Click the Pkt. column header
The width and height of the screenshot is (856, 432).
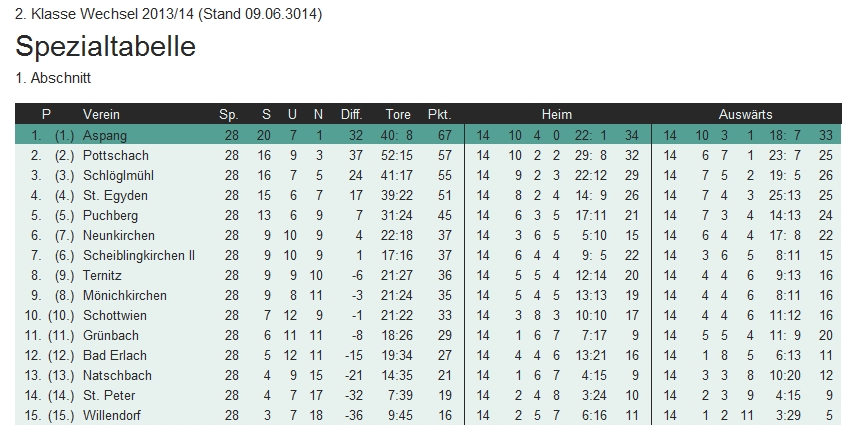click(440, 114)
